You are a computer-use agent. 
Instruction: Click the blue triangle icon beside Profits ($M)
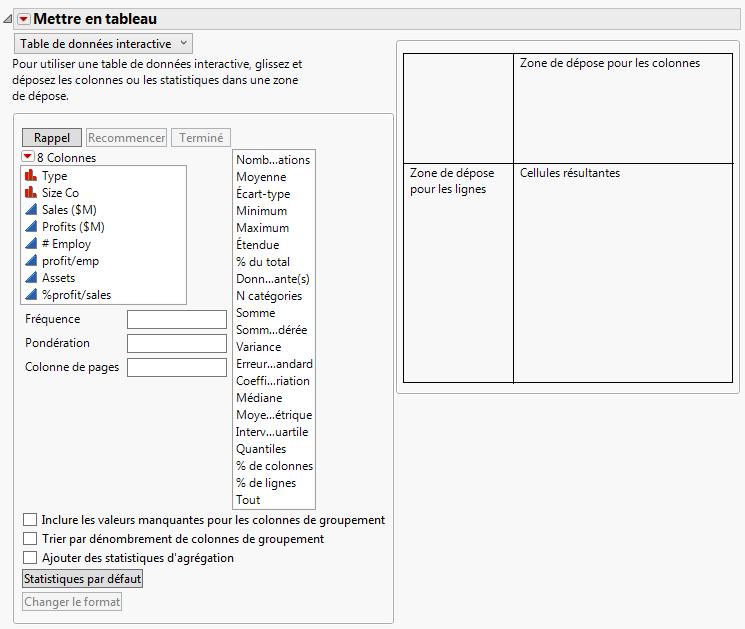30,227
